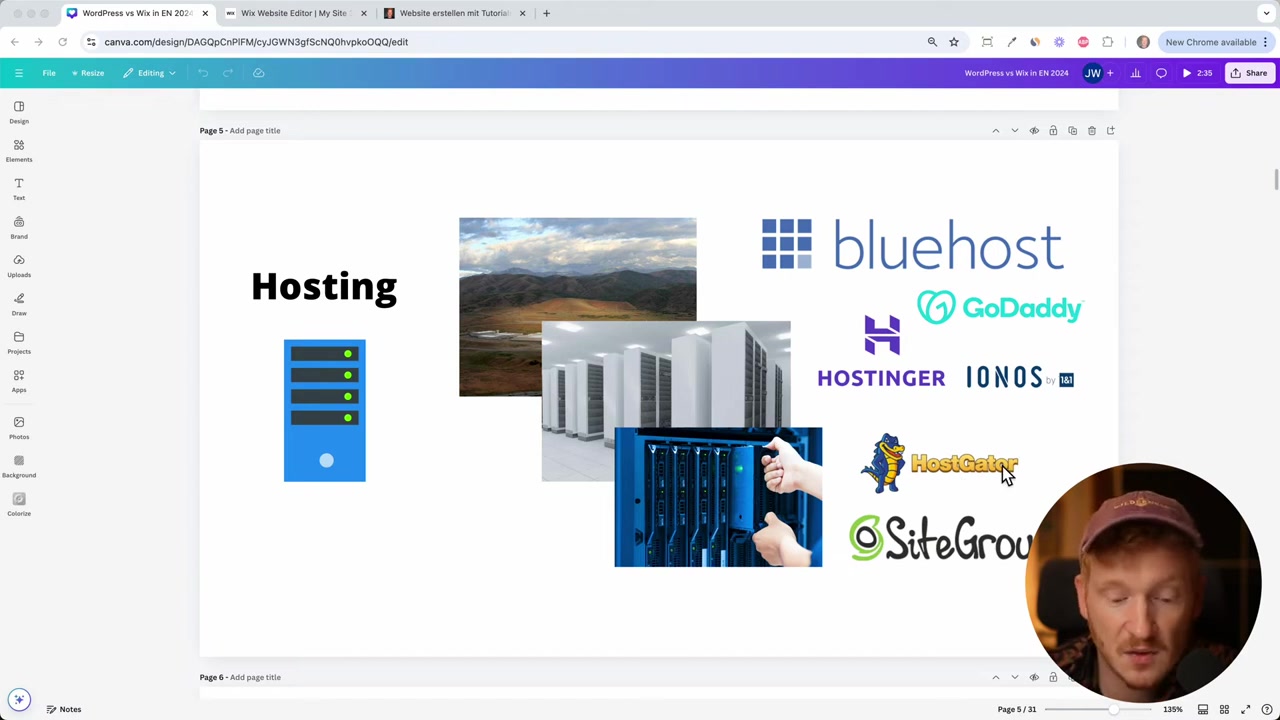Viewport: 1280px width, 720px height.
Task: Open the Projects panel
Action: tap(19, 342)
